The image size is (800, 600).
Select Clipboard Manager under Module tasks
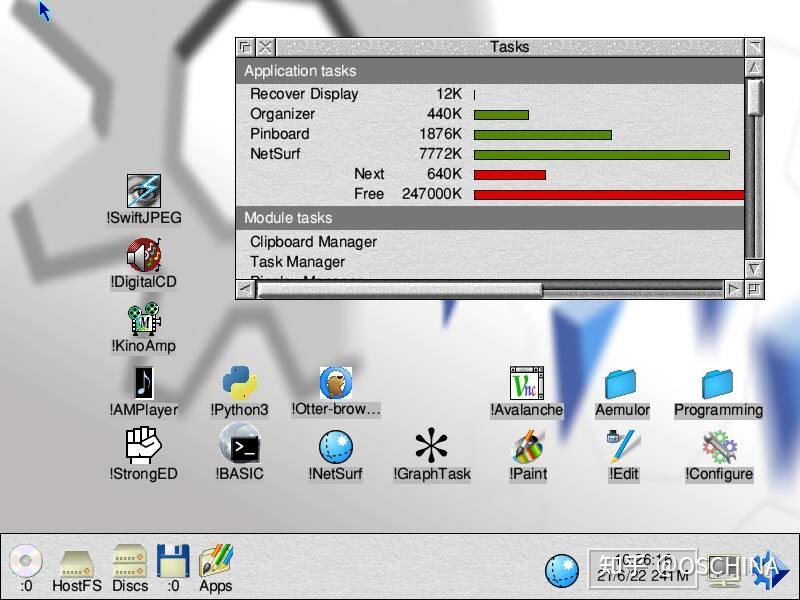click(313, 241)
